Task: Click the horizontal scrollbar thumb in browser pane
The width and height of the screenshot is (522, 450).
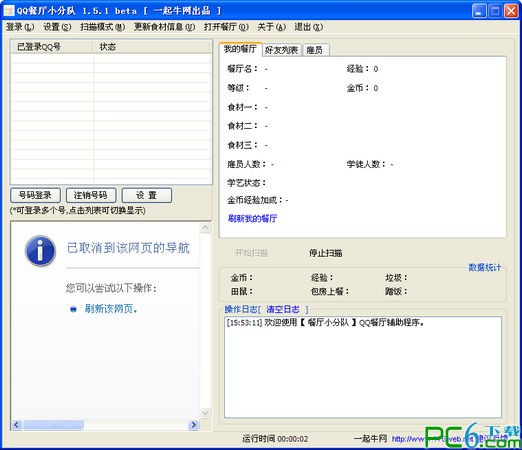Action: click(54, 425)
